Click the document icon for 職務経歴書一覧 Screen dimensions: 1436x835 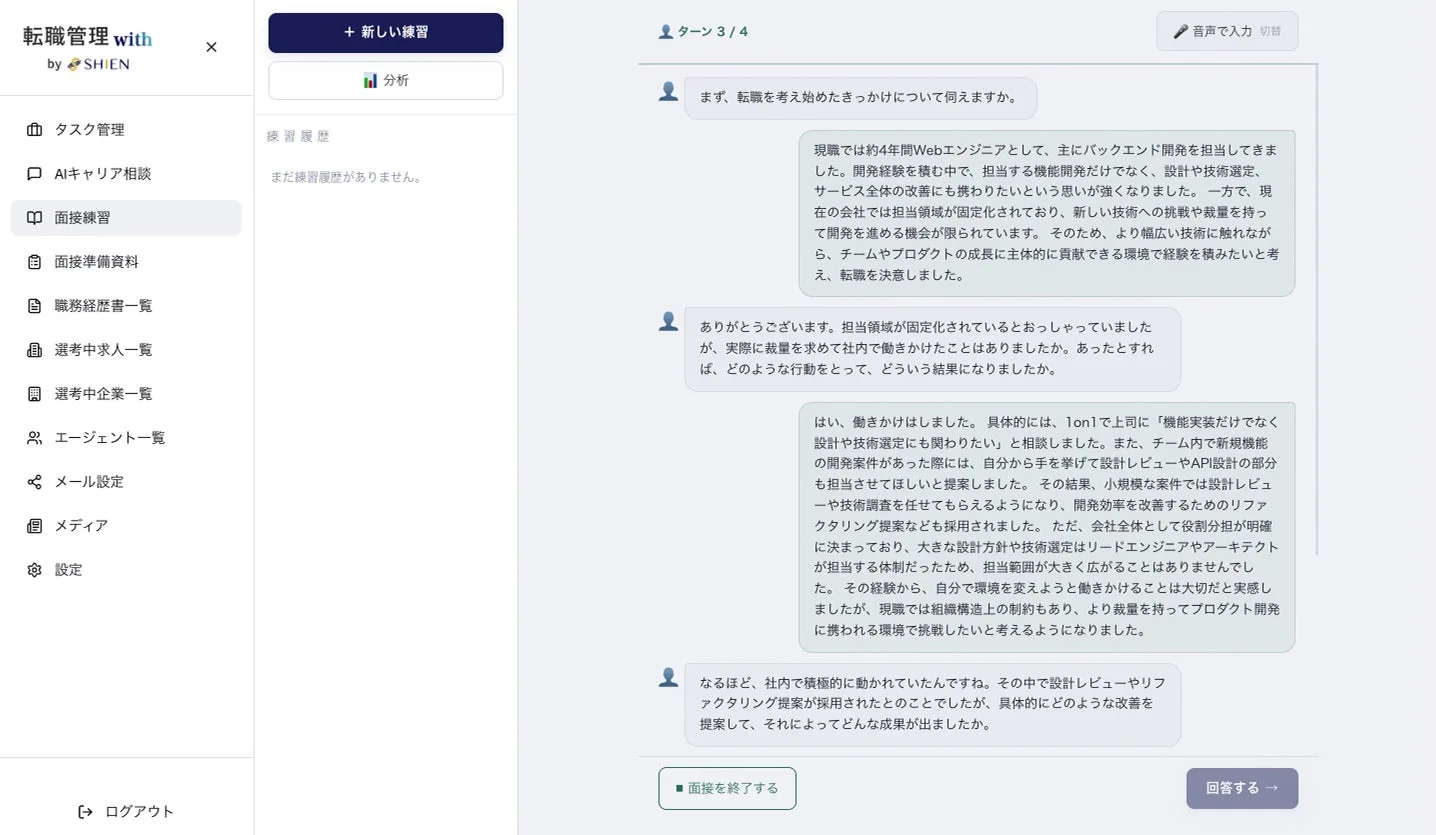35,306
